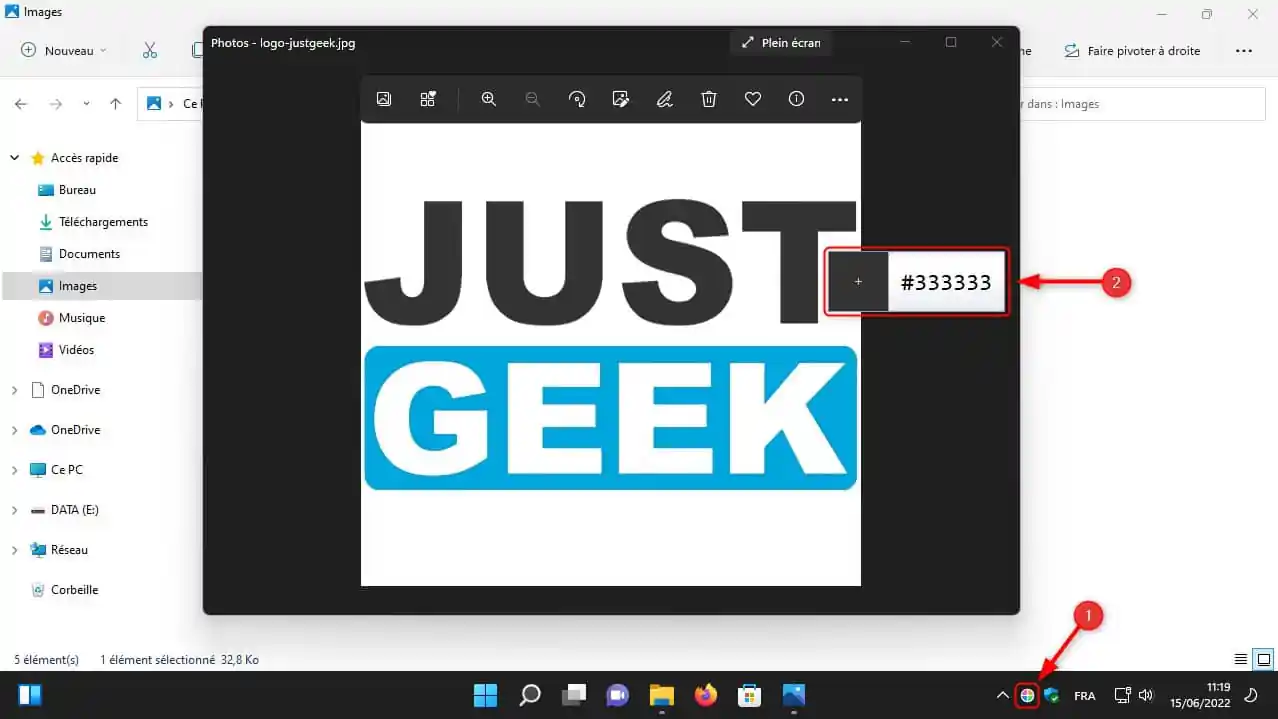This screenshot has width=1278, height=719.
Task: Expand the cloud OneDrive tree node
Action: click(x=14, y=430)
